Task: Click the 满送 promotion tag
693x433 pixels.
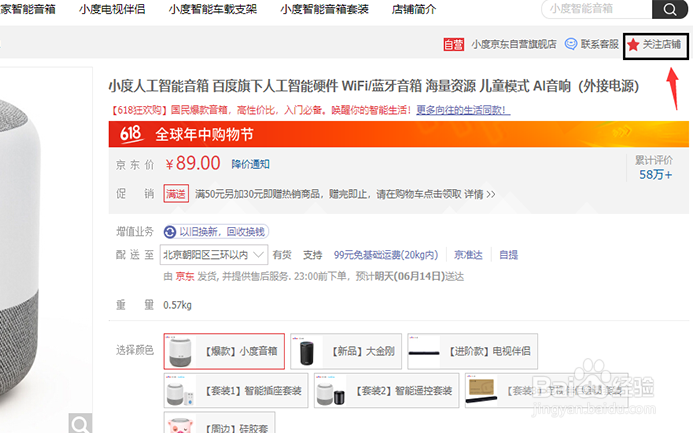Action: pyautogui.click(x=176, y=194)
